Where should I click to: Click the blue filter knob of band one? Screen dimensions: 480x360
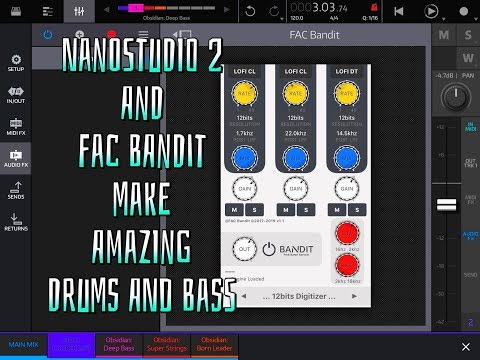point(244,158)
